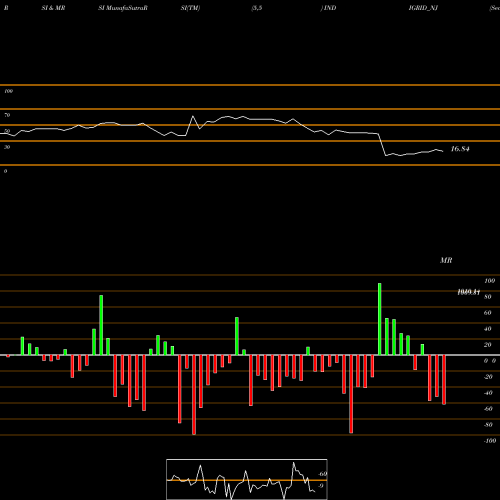This screenshot has width=500, height=500.
Task: Click the header text 'SI(TM)'
Action: pyautogui.click(x=190, y=8)
